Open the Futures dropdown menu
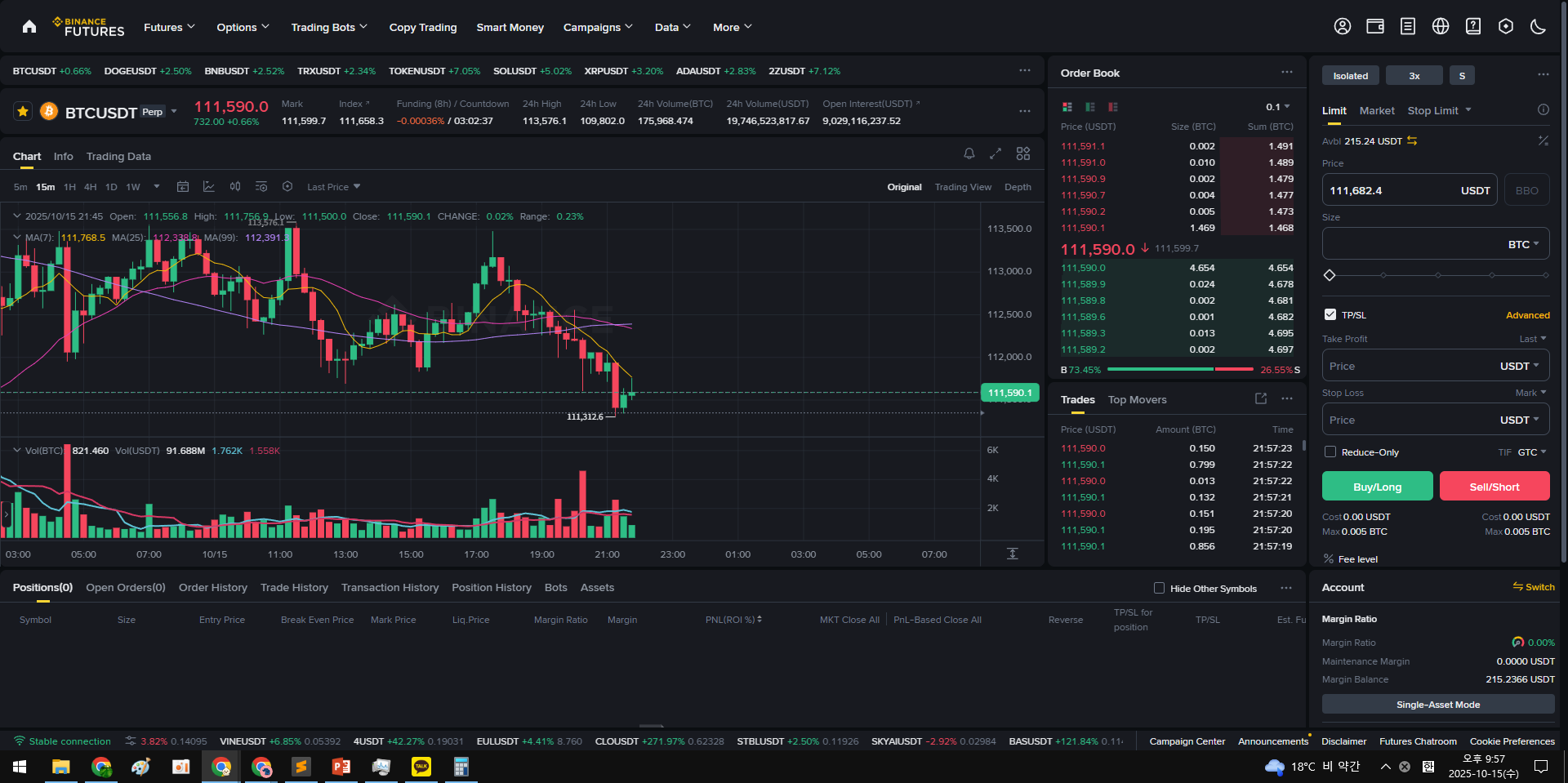This screenshot has width=1568, height=783. coord(169,27)
